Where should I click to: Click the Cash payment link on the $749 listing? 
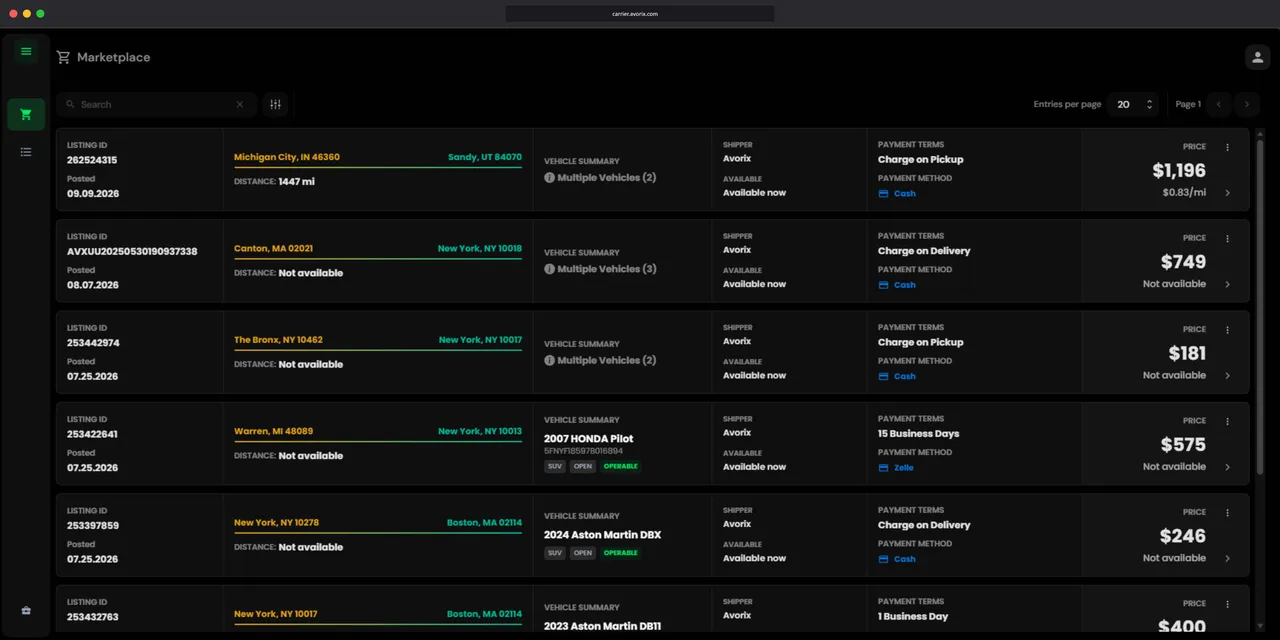(x=904, y=285)
